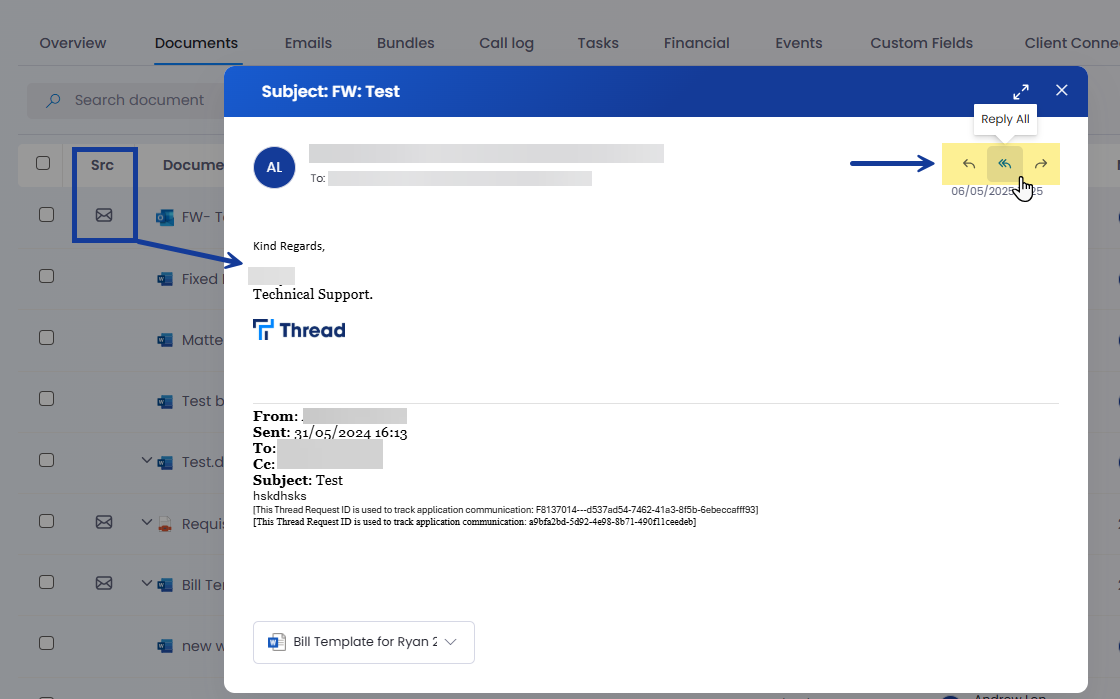Check the box for new w row
This screenshot has width=1120, height=699.
point(46,643)
